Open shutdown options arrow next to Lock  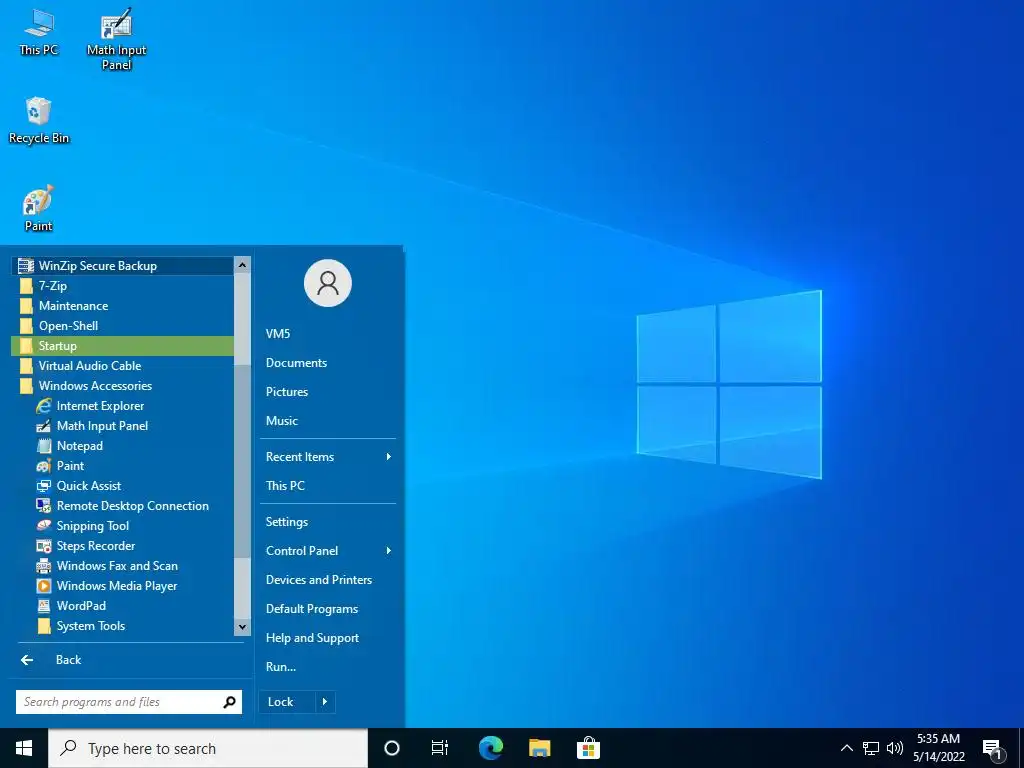click(325, 702)
